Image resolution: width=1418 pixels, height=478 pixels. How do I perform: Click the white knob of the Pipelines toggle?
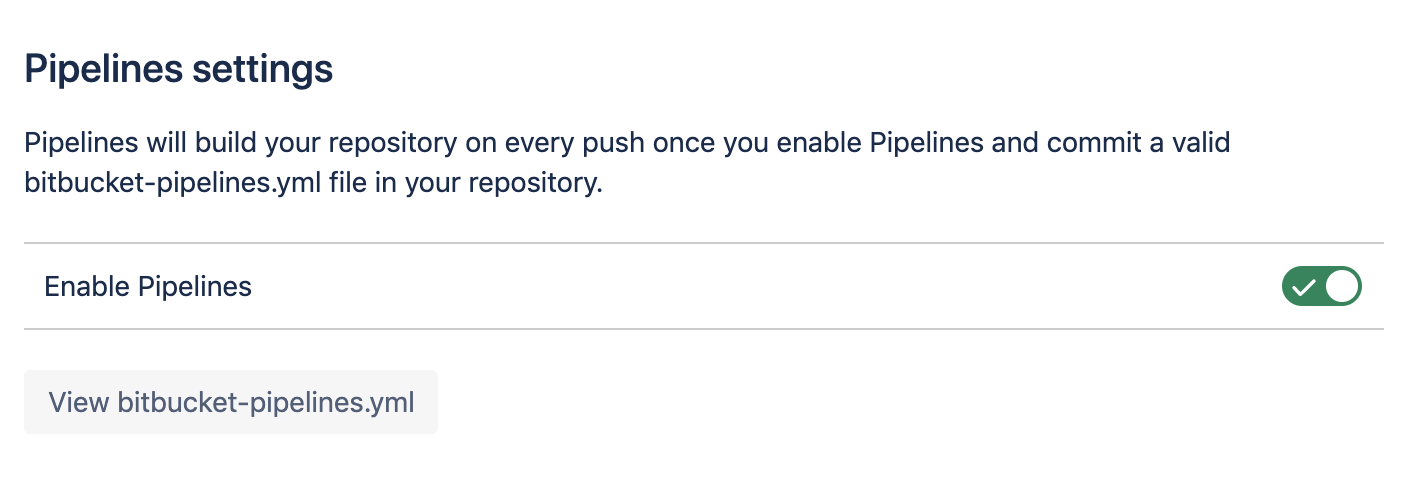(x=1342, y=287)
